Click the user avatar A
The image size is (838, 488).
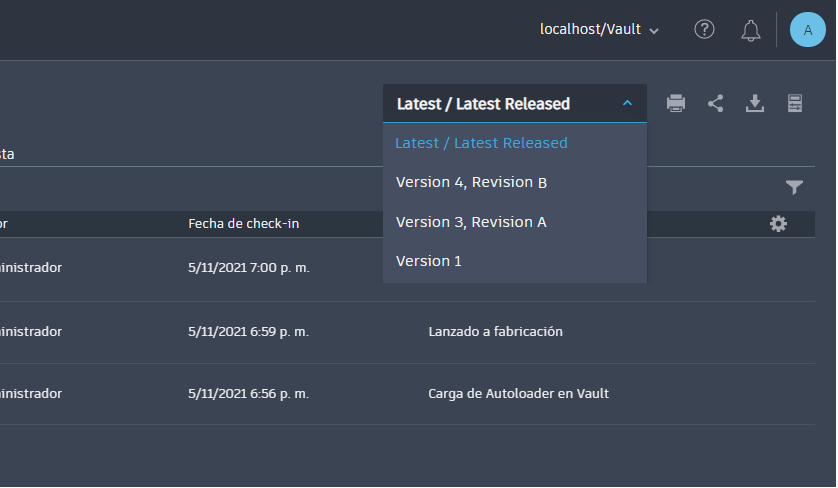[x=807, y=30]
